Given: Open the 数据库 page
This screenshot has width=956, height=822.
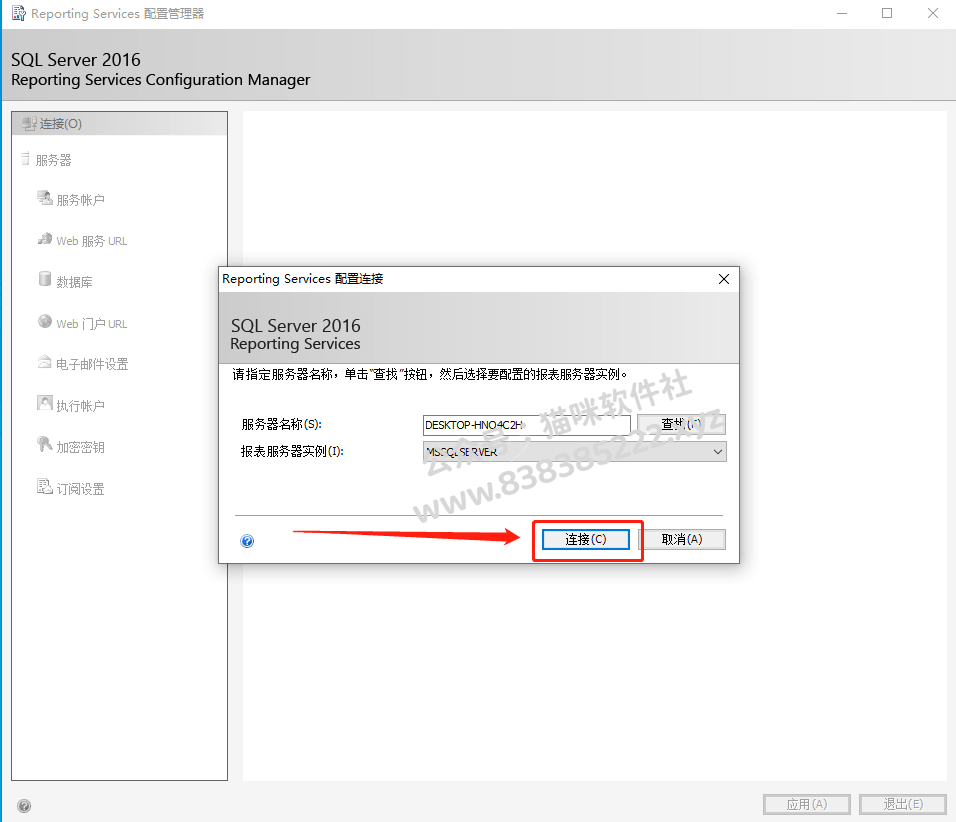Looking at the screenshot, I should (x=74, y=282).
